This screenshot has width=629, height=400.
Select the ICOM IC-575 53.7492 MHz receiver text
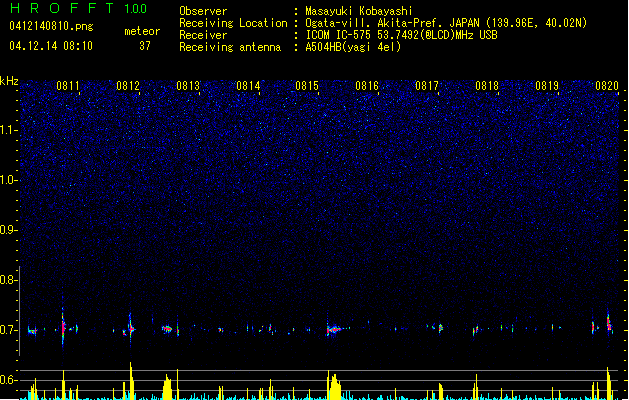(x=402, y=35)
